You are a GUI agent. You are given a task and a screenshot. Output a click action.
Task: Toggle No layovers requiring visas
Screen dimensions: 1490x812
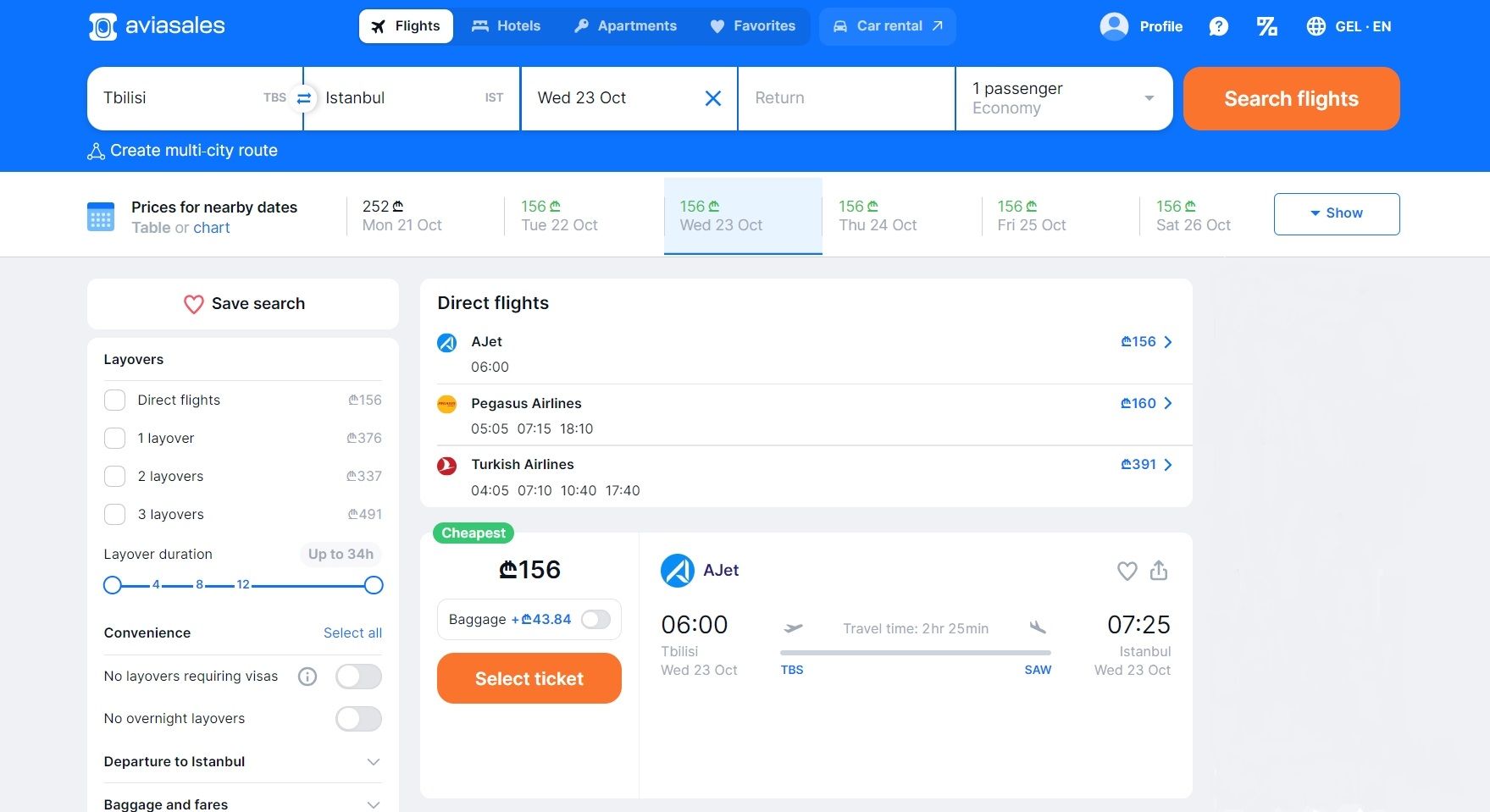(x=358, y=677)
